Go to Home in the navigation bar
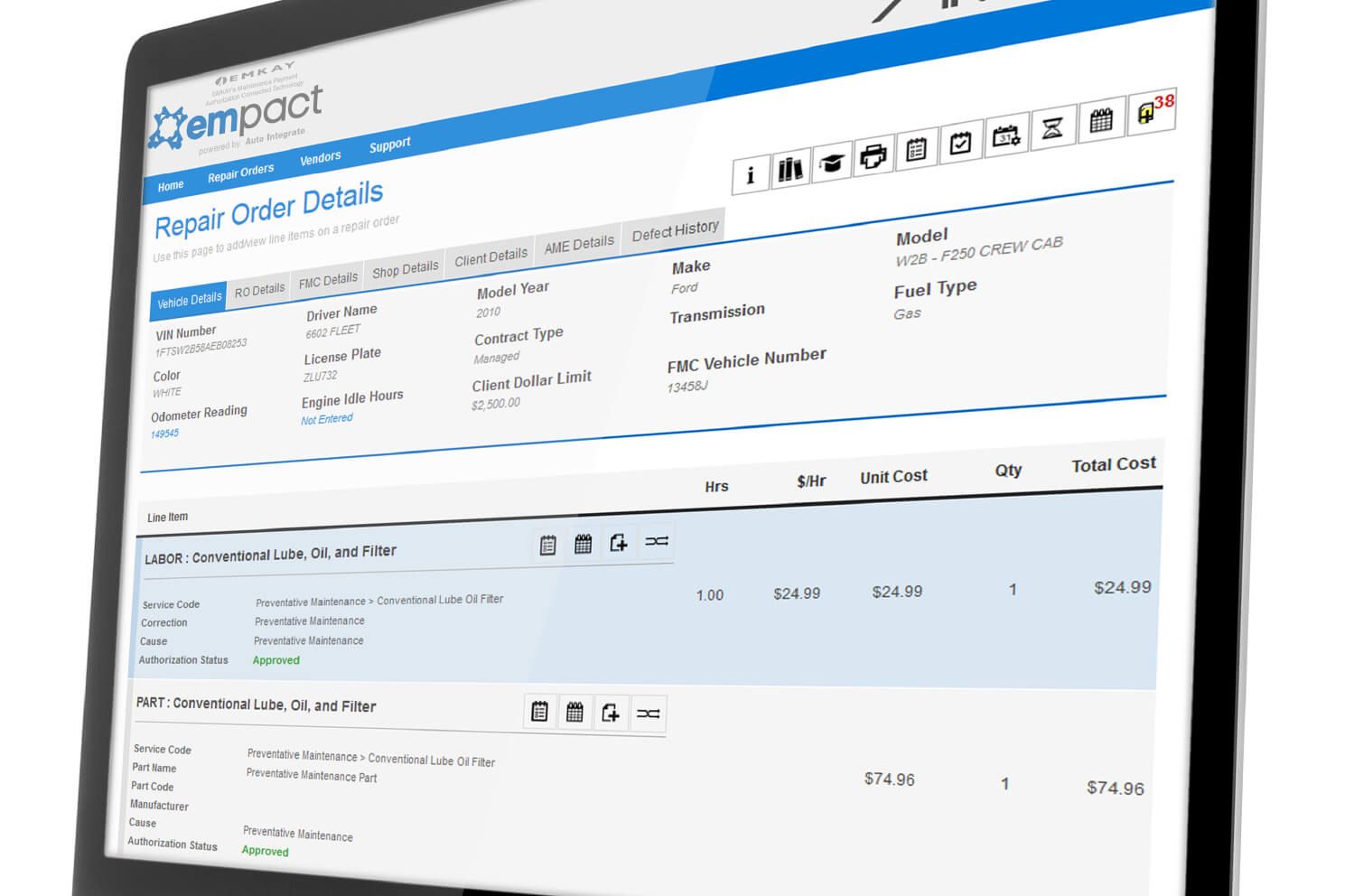 [171, 186]
